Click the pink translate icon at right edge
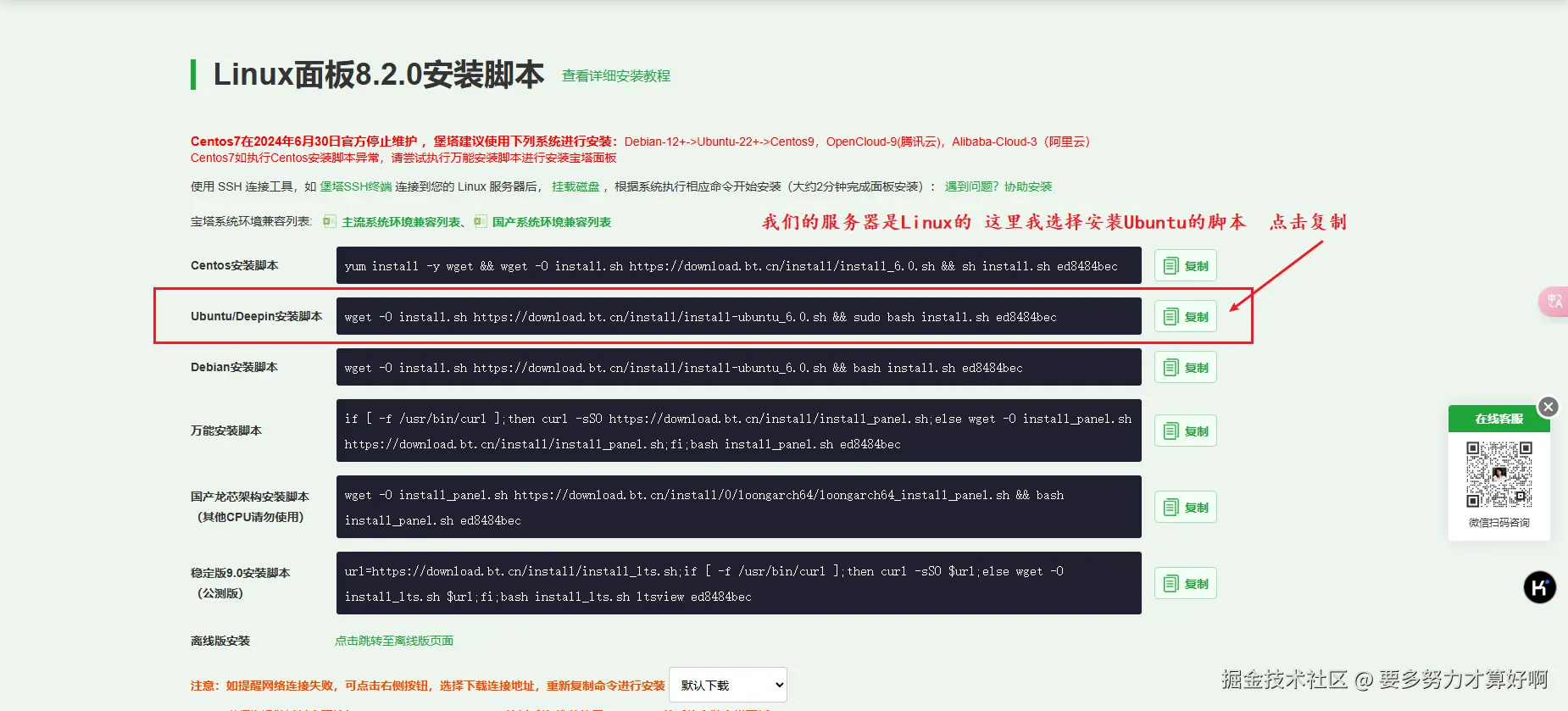This screenshot has width=1568, height=711. 1554,302
